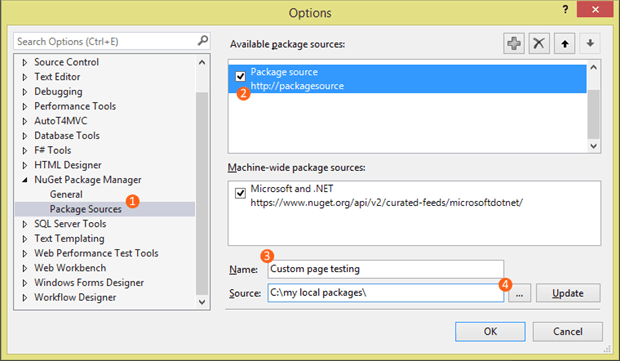This screenshot has width=620, height=361.
Task: Expand the Workflow Designer node
Action: tap(25, 298)
